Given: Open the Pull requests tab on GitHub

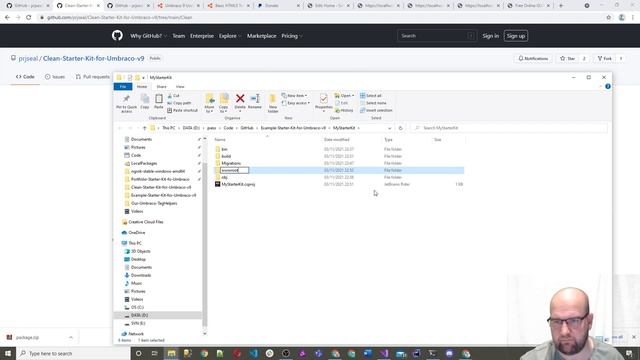Looking at the screenshot, I should coord(93,77).
